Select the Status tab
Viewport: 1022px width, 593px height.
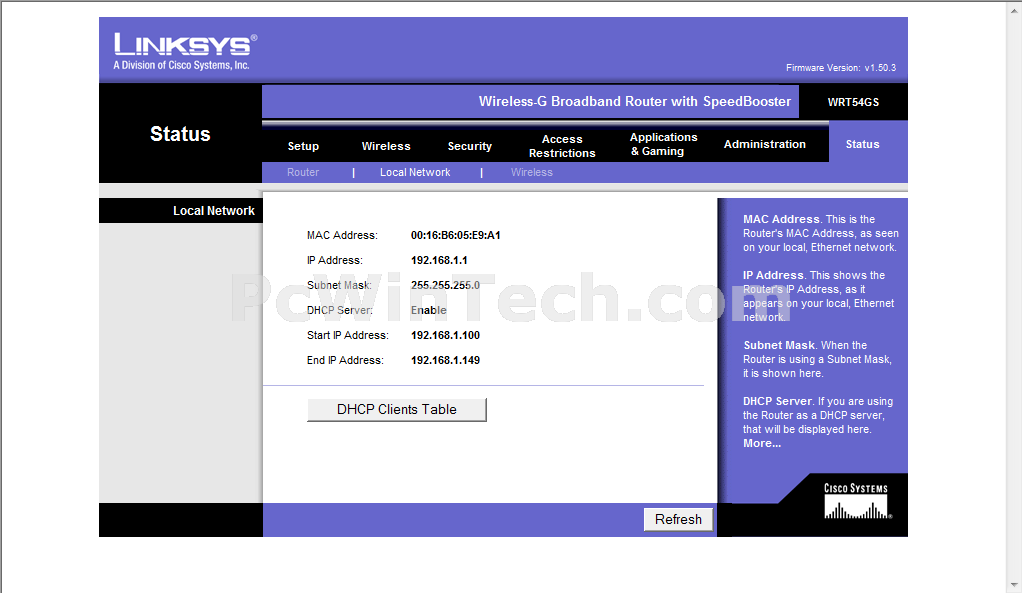(x=862, y=144)
